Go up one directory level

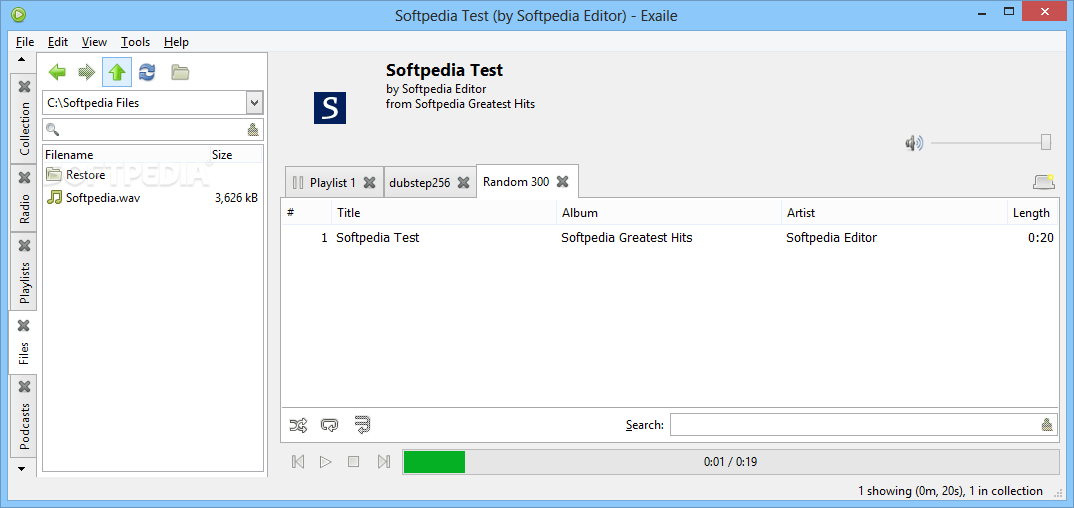click(x=116, y=72)
